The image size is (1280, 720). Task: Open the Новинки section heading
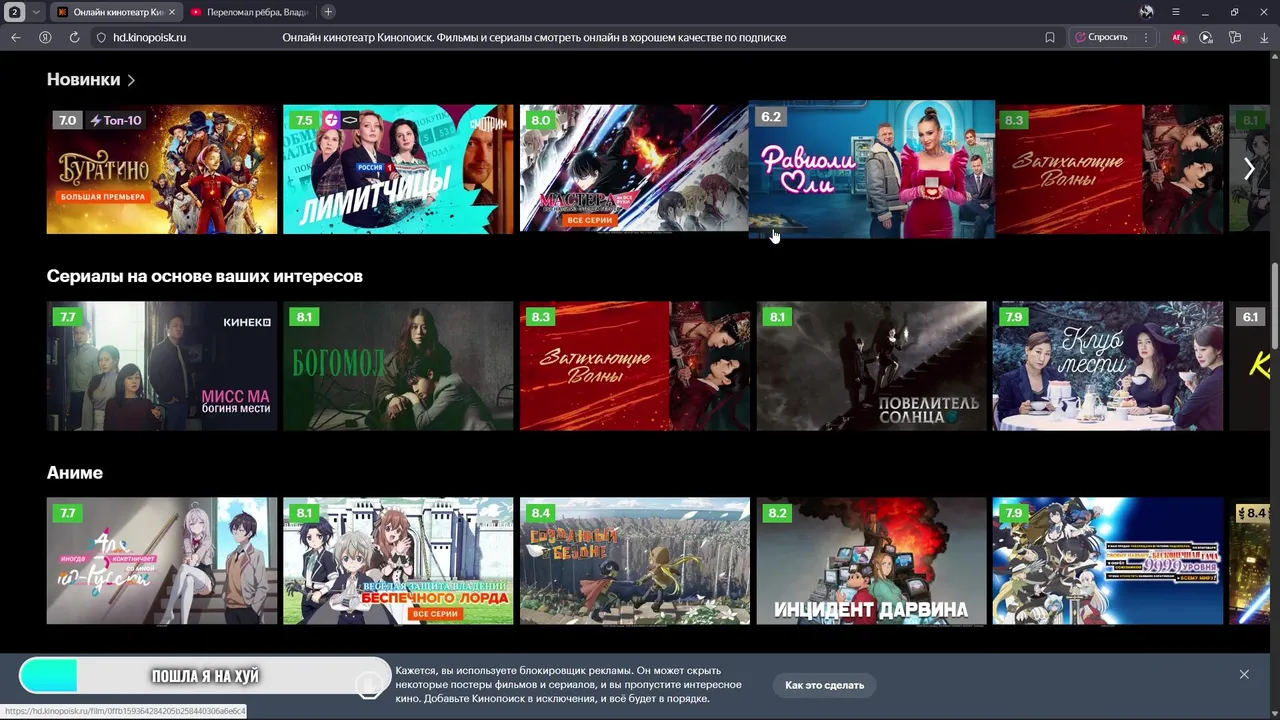(84, 79)
